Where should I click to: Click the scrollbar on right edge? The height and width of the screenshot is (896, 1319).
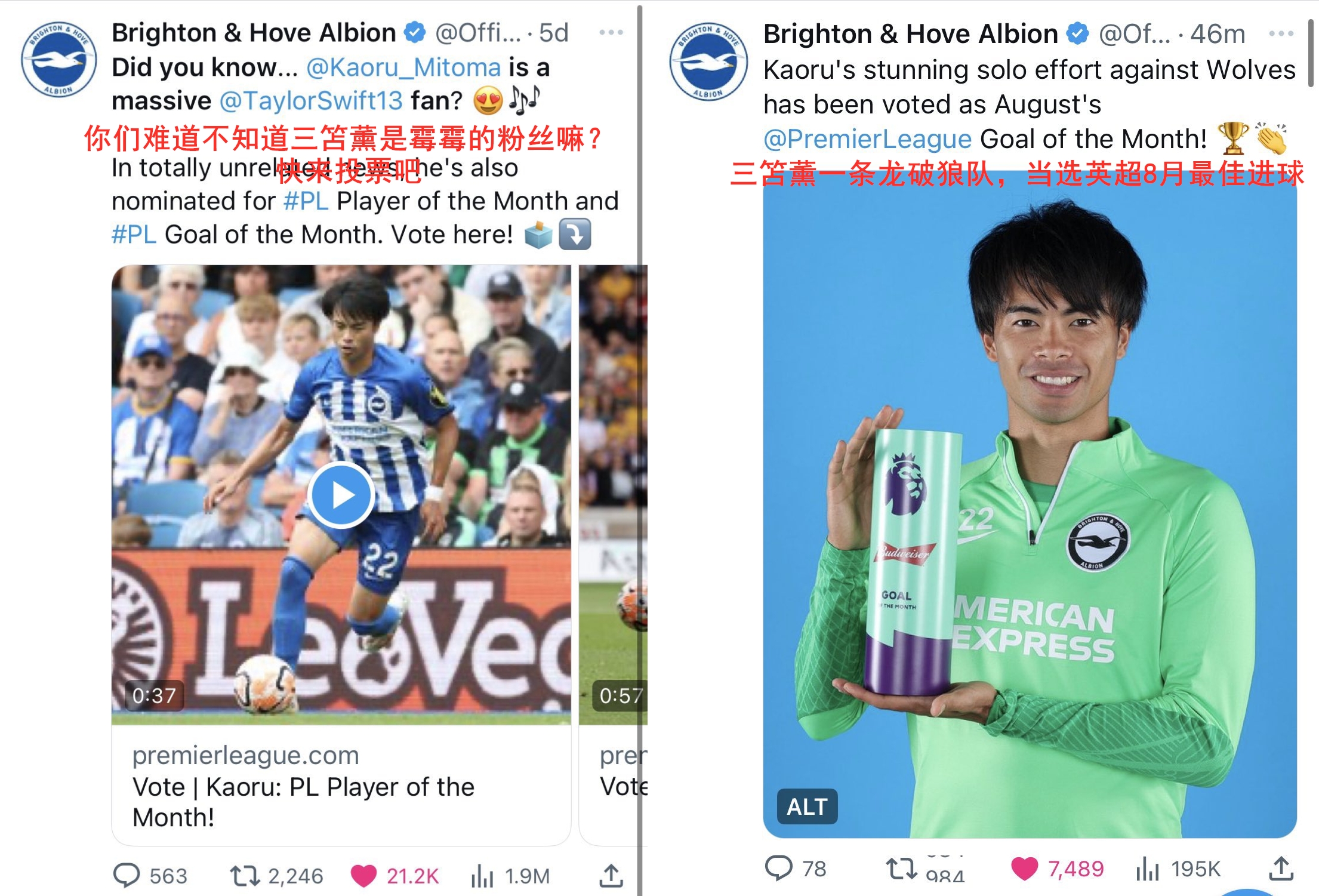pos(1312,53)
